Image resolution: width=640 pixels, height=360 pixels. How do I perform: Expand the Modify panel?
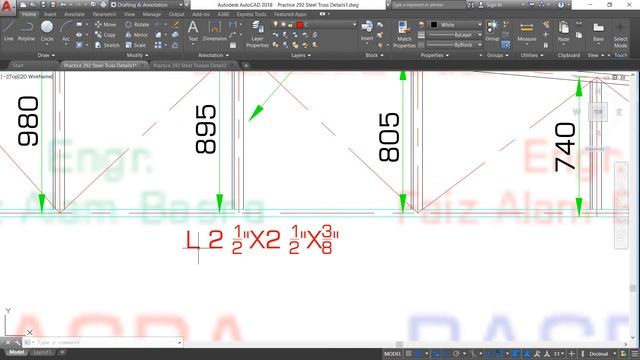pos(137,55)
